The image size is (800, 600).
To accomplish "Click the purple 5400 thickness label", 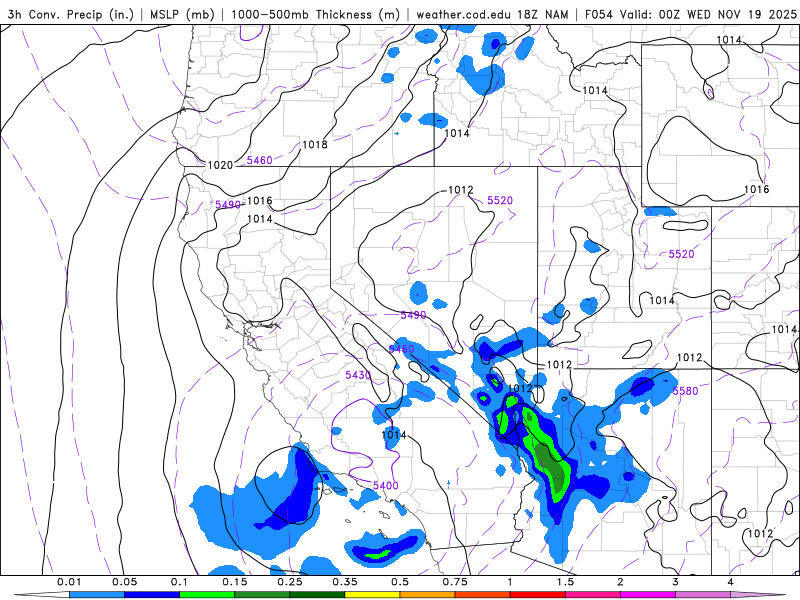I will 386,485.
